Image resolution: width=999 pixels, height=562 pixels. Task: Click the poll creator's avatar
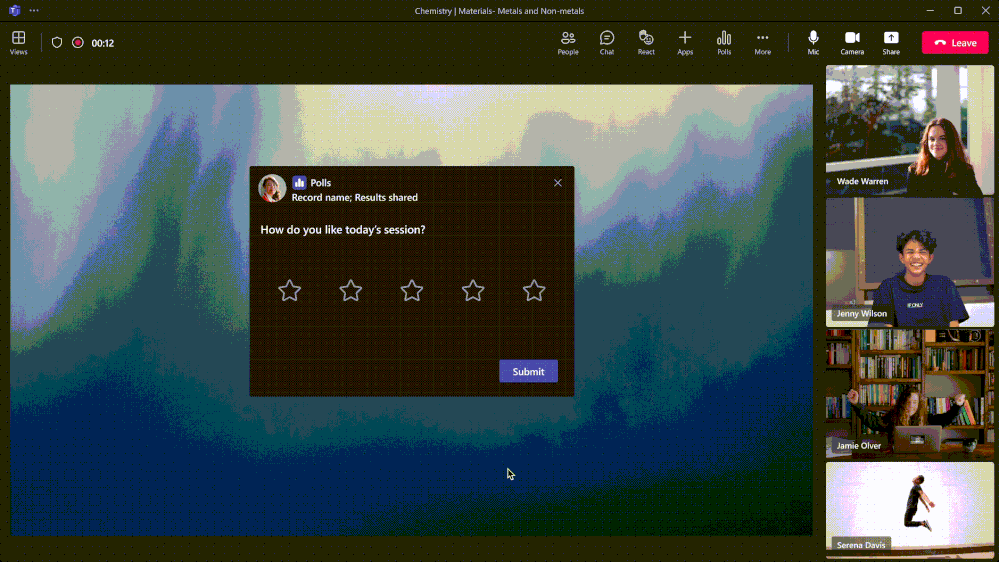tap(272, 189)
